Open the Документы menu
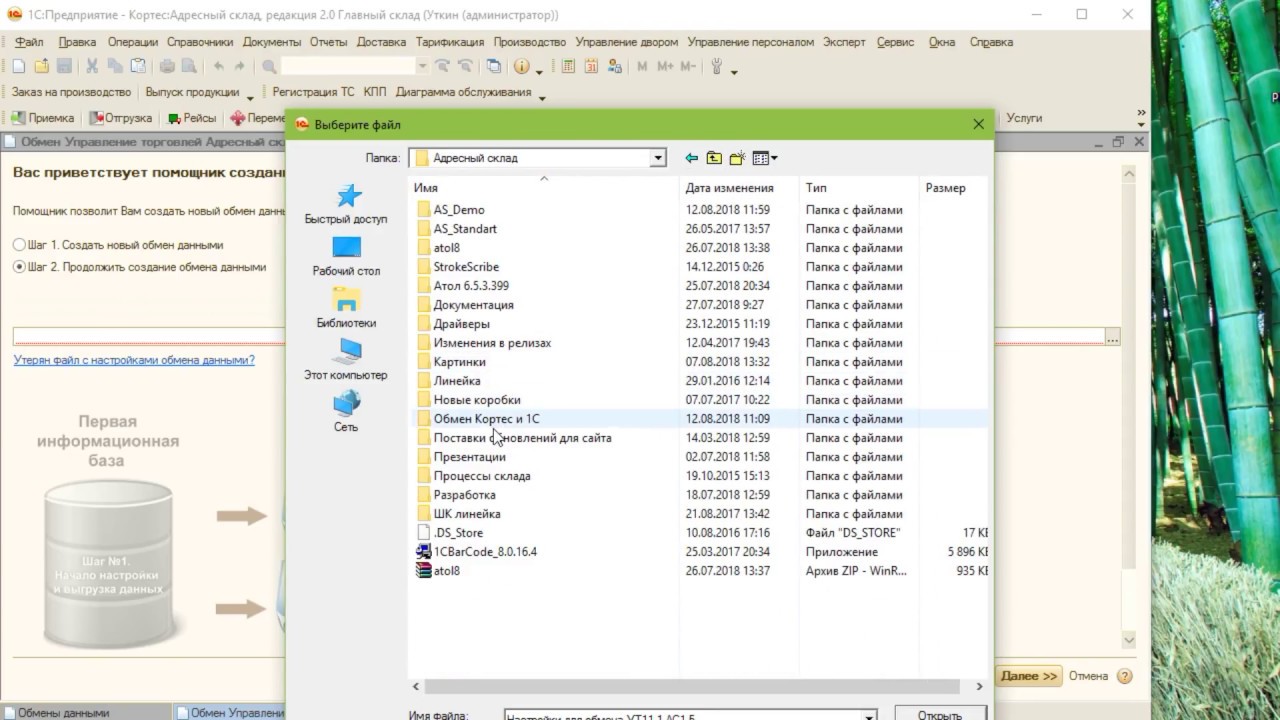This screenshot has width=1280, height=720. 271,42
